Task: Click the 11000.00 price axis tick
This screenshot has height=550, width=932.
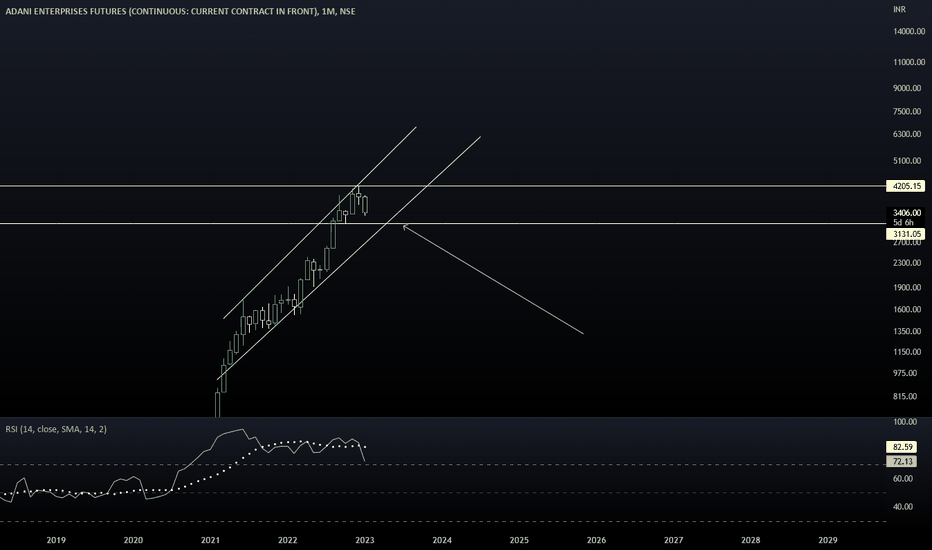Action: pyautogui.click(x=909, y=62)
